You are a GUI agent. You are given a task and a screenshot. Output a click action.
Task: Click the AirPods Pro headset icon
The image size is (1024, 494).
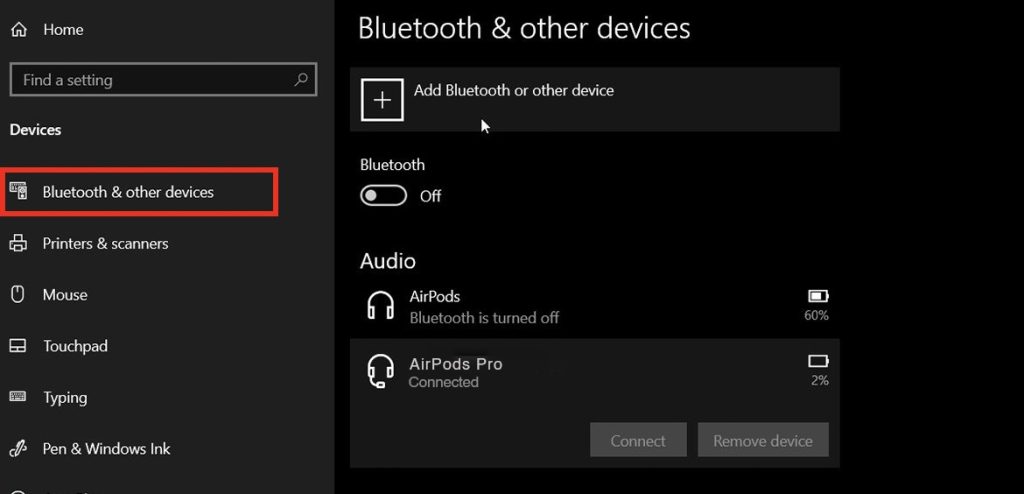coord(381,370)
